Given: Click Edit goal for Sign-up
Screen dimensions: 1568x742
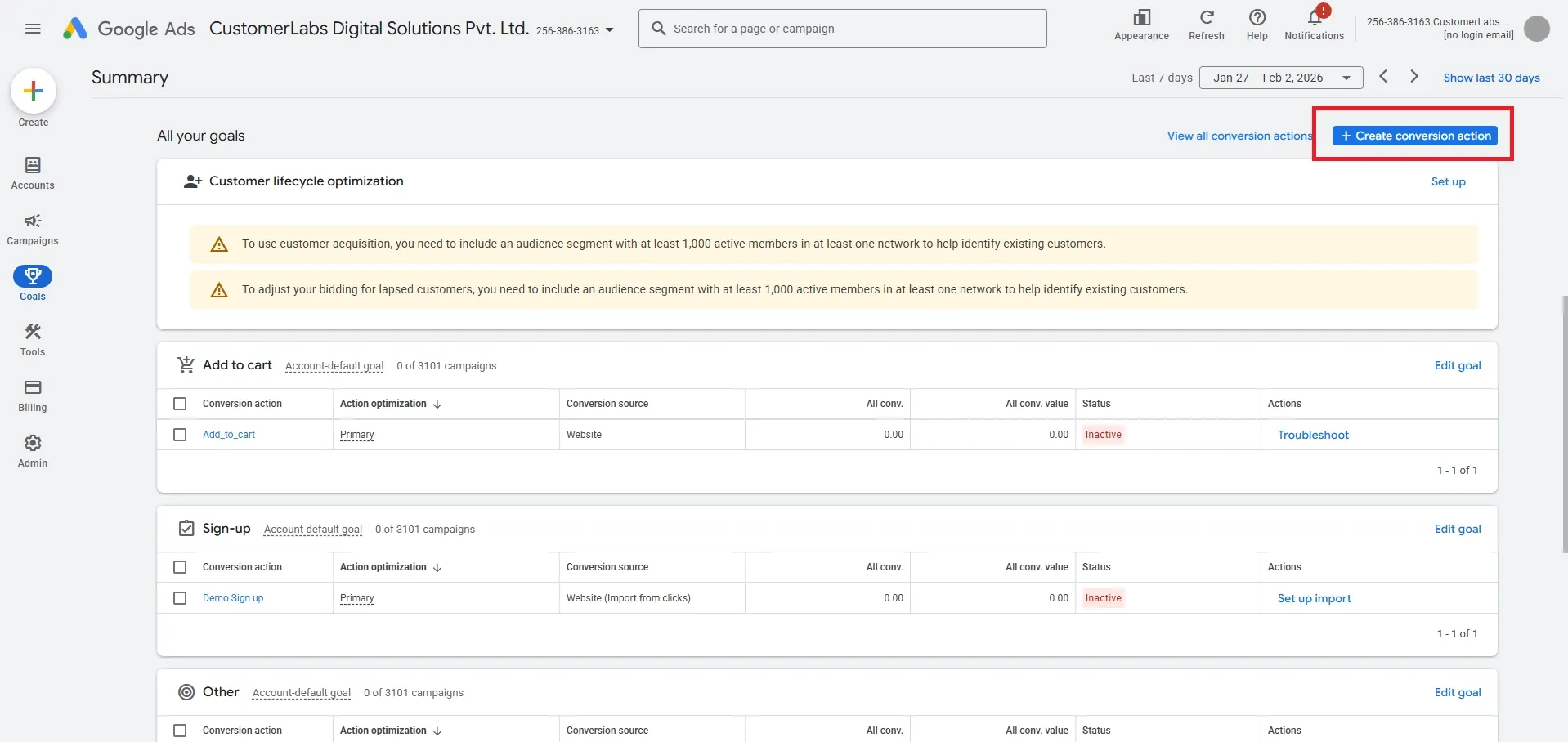Looking at the screenshot, I should [x=1458, y=529].
